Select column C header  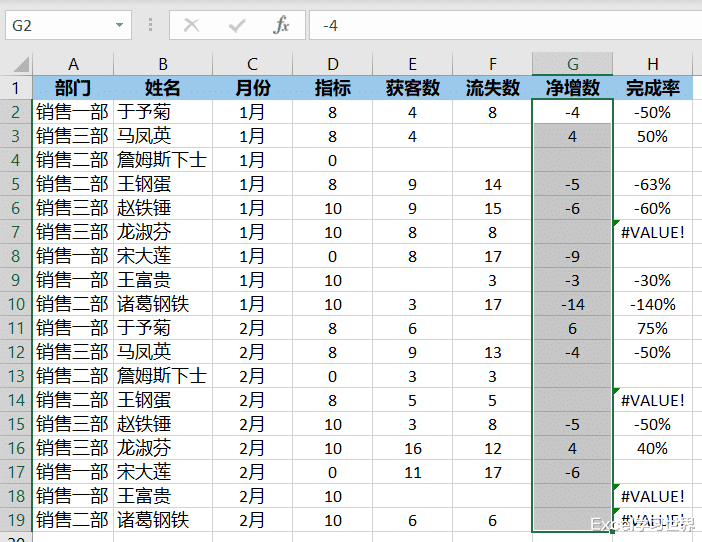[x=252, y=64]
